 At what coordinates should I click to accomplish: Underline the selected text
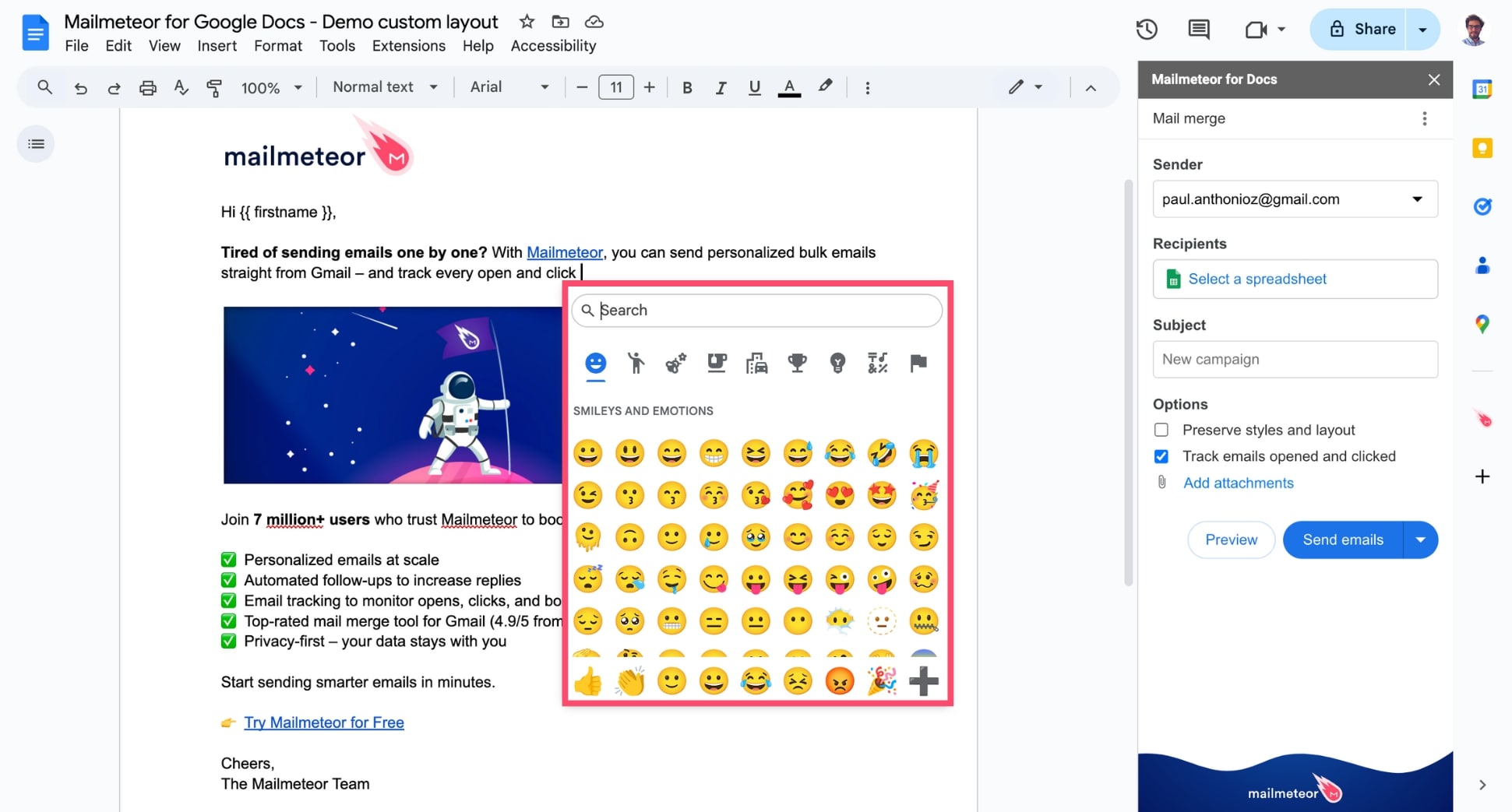tap(754, 88)
